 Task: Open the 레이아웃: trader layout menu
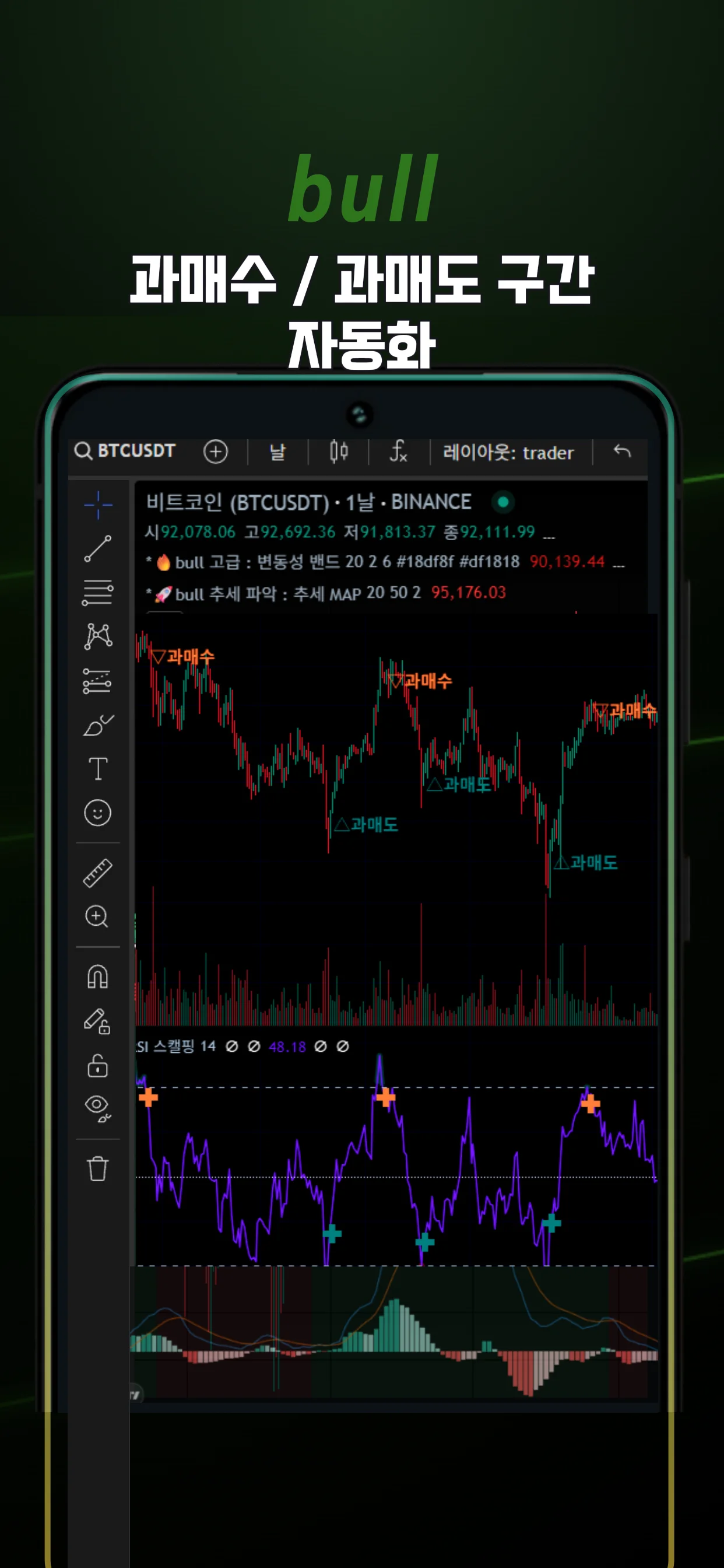(x=508, y=452)
